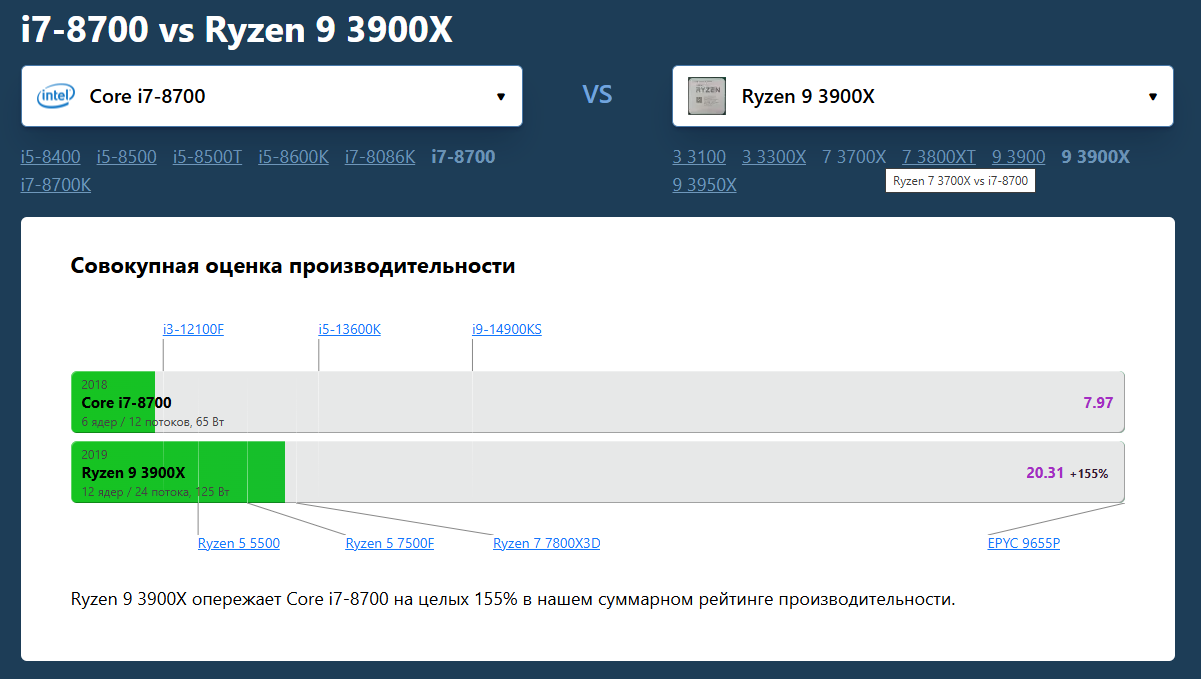
Task: Follow the i5-13600K marker link
Action: [349, 329]
